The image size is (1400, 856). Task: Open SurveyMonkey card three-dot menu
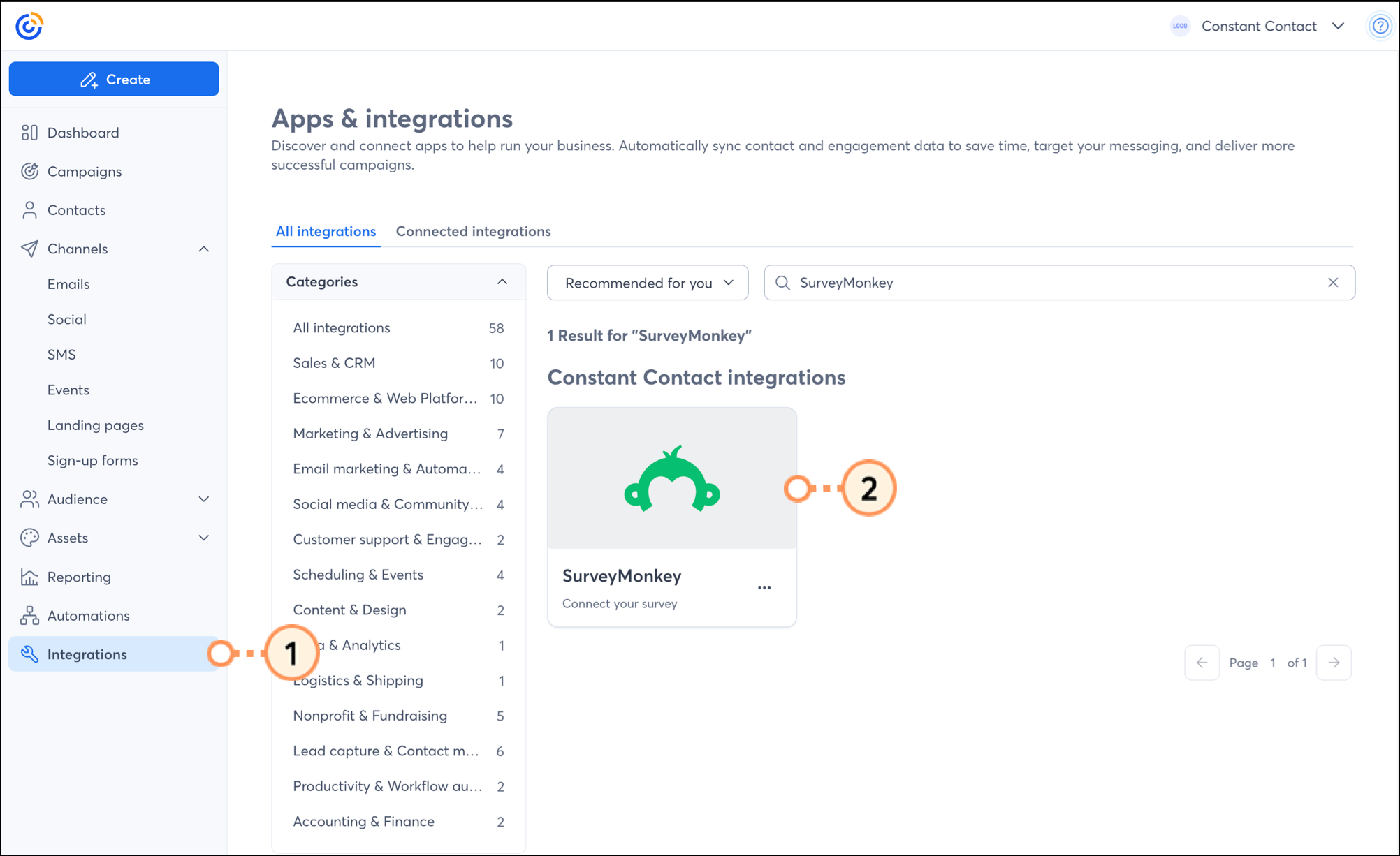(764, 588)
